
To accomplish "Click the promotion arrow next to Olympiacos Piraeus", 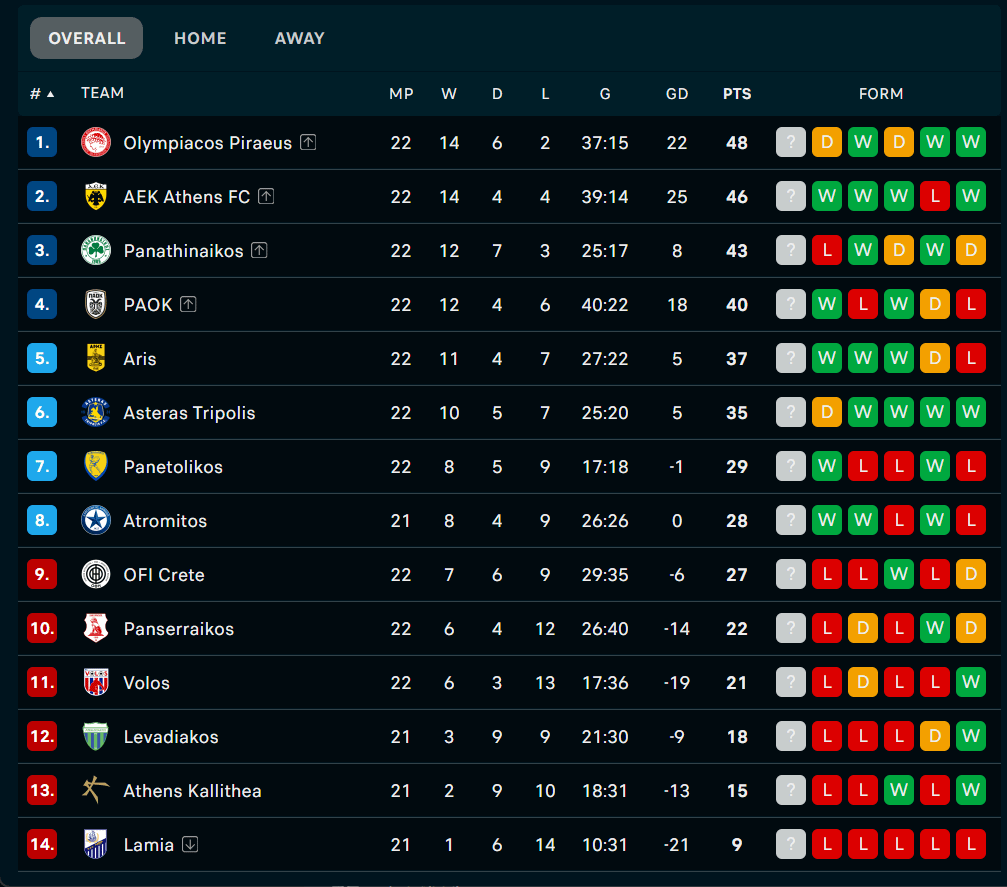I will point(309,142).
